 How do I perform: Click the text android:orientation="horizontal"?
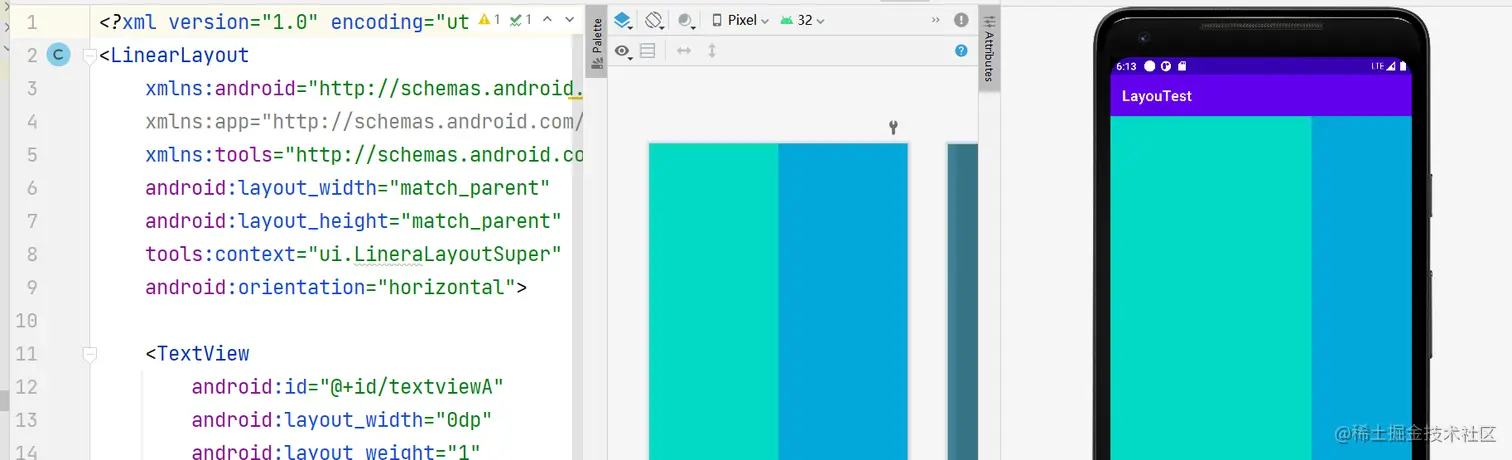pos(330,287)
